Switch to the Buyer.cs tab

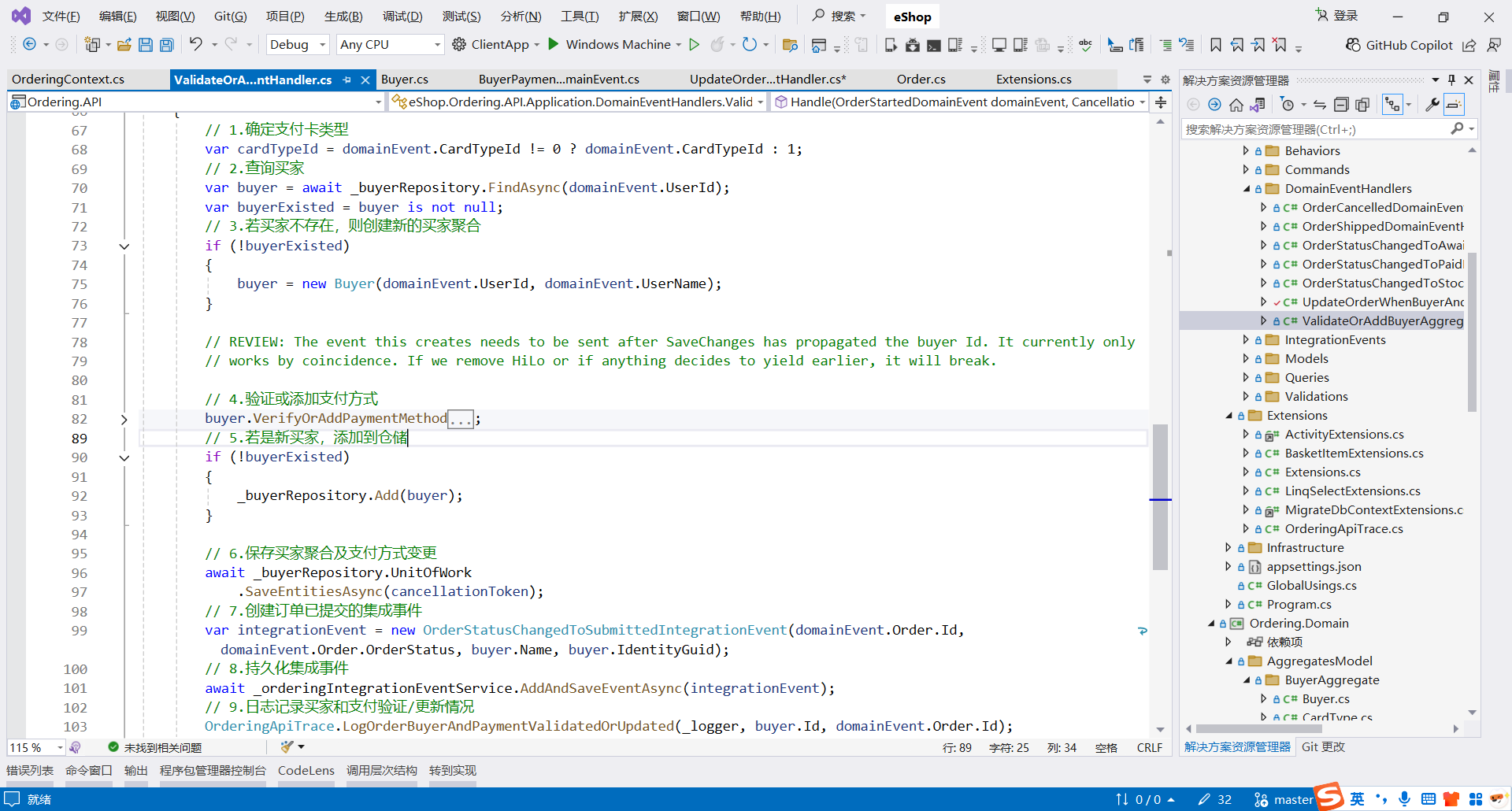pos(405,80)
